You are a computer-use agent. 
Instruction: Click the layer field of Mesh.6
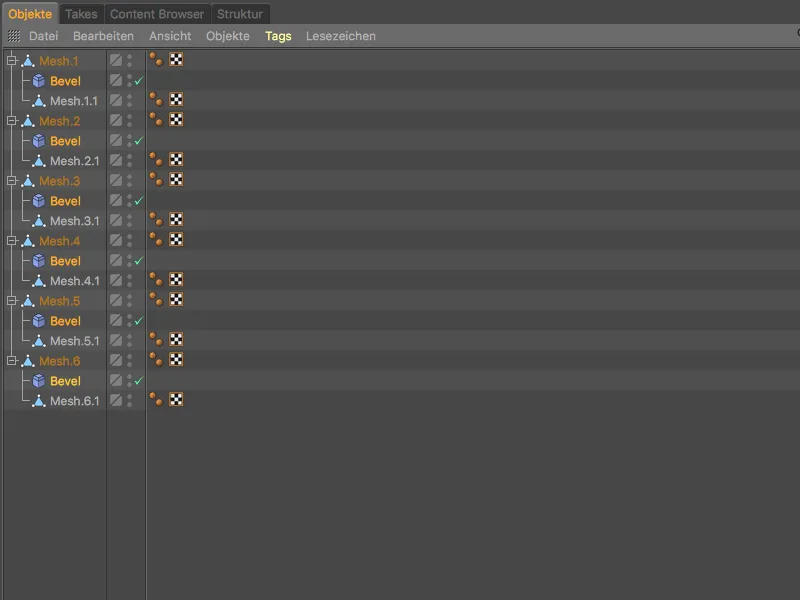[x=116, y=360]
